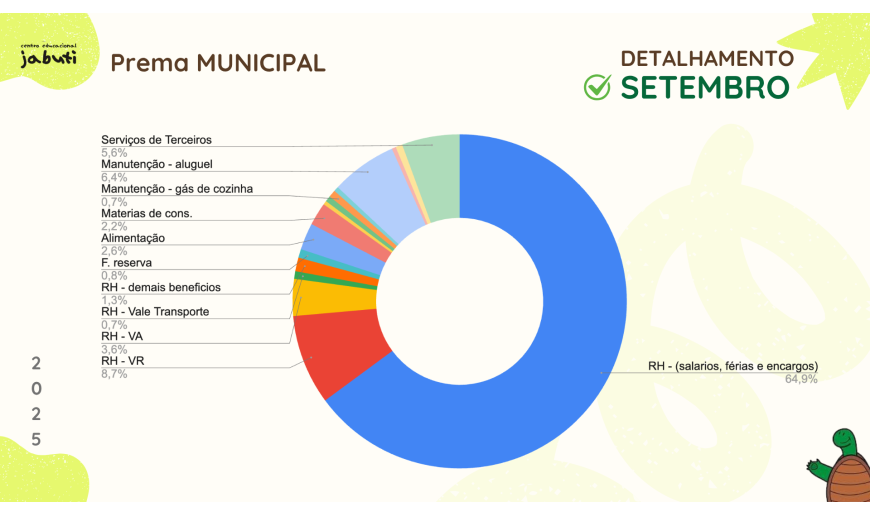Click the Manutenção - aluguel label
The width and height of the screenshot is (870, 515).
tap(157, 164)
